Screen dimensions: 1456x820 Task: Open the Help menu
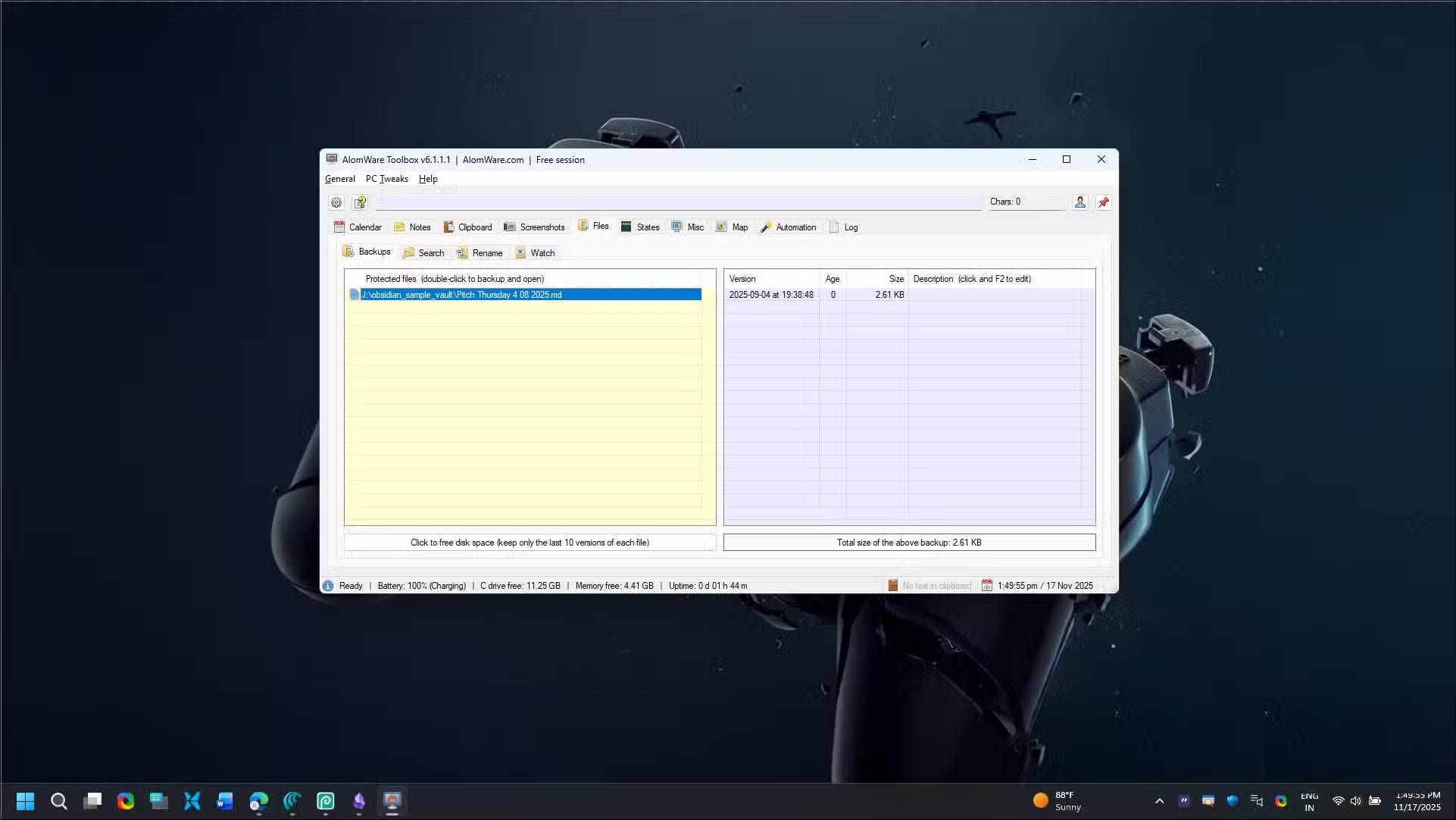click(428, 179)
